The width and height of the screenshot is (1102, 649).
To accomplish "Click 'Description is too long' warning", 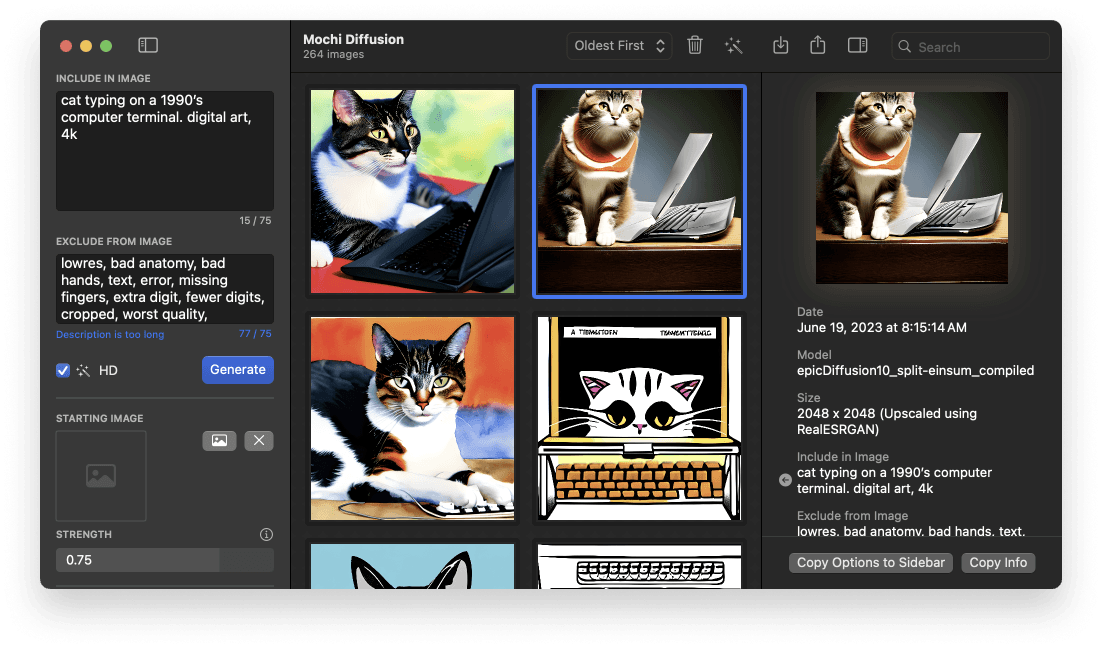I will [x=110, y=335].
